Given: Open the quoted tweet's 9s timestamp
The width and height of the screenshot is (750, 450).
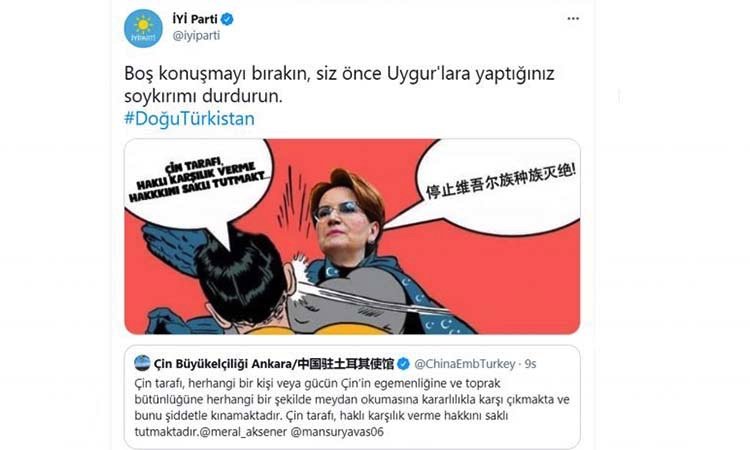Looking at the screenshot, I should [x=530, y=364].
